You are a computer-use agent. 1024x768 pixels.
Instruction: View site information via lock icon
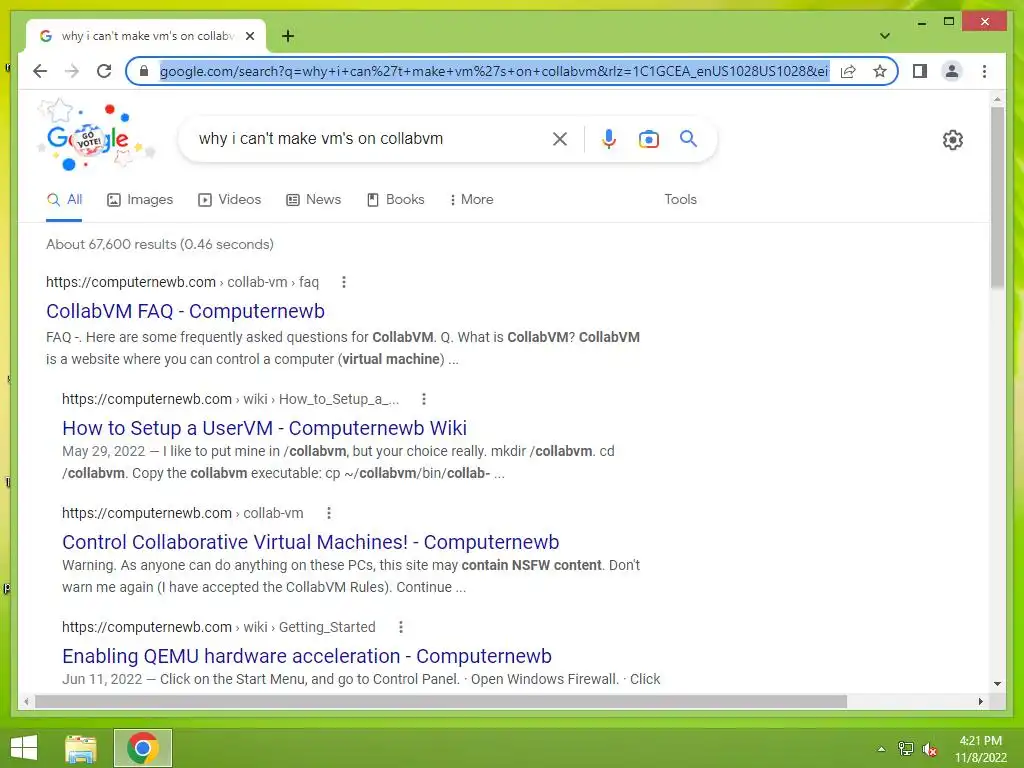tap(144, 71)
